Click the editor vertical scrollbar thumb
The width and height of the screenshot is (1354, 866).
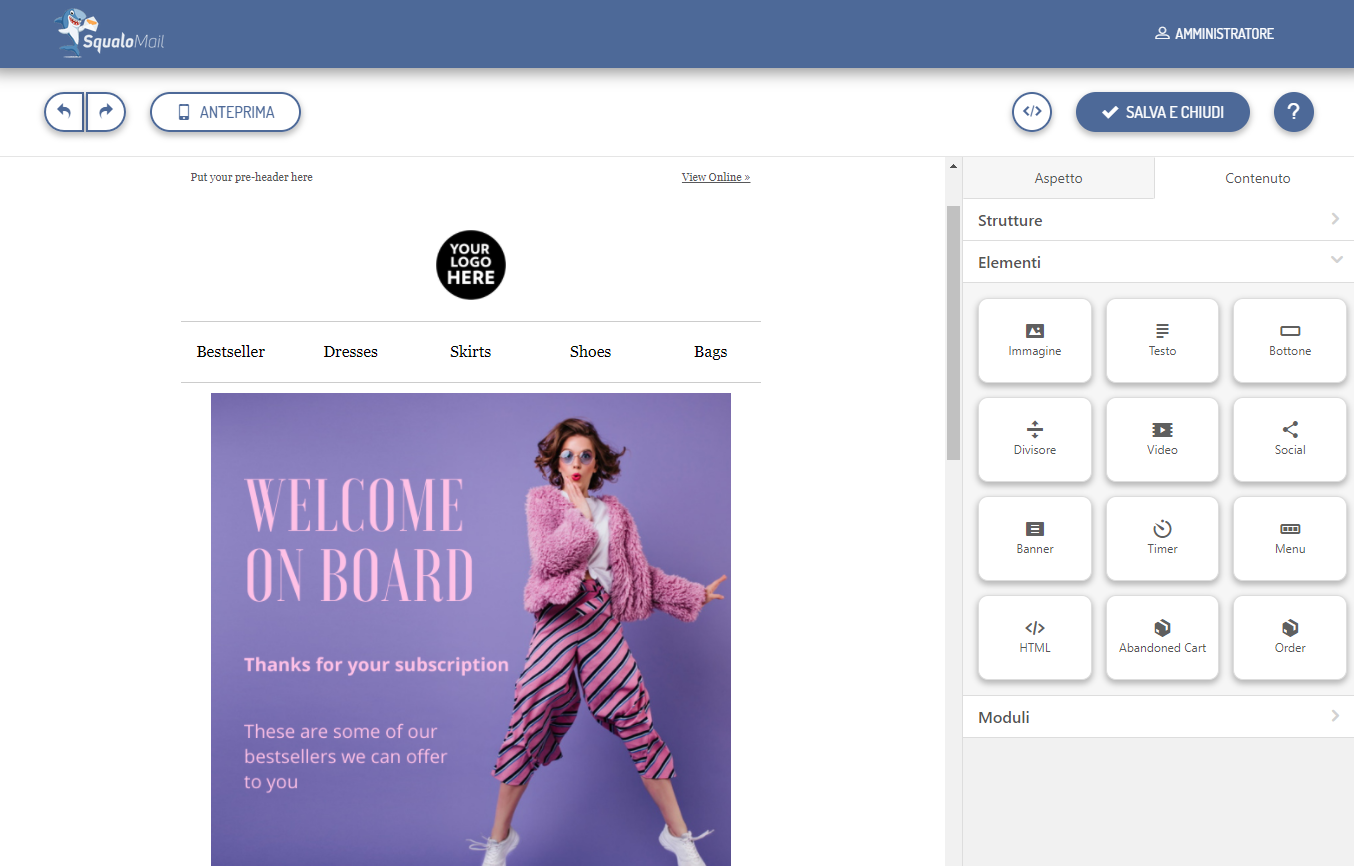[x=953, y=330]
